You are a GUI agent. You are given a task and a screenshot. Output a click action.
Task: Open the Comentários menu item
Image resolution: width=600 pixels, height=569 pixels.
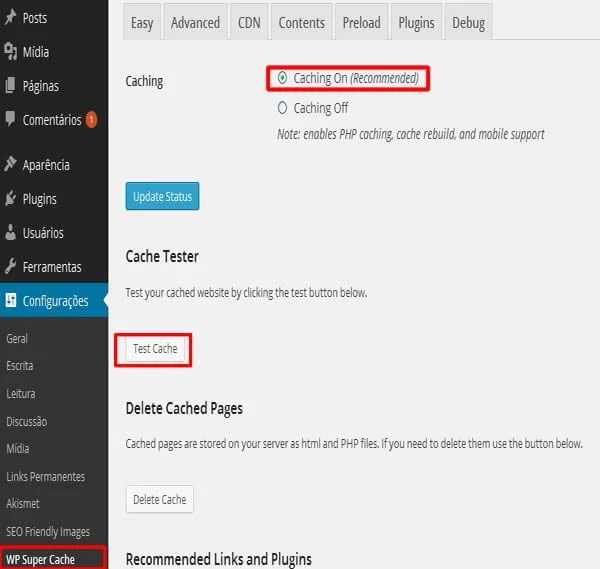[54, 120]
